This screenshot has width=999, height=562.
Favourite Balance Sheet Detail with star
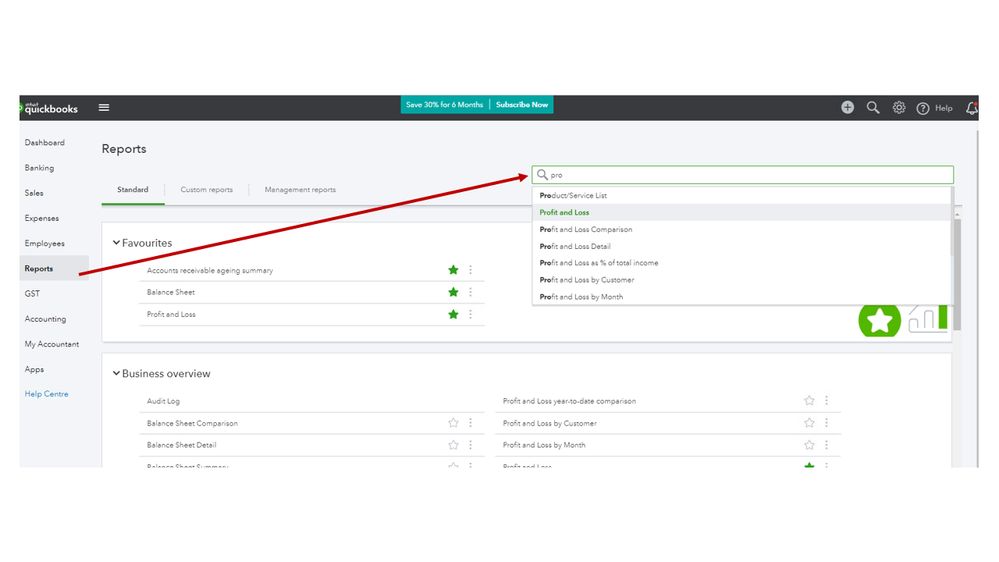(453, 445)
